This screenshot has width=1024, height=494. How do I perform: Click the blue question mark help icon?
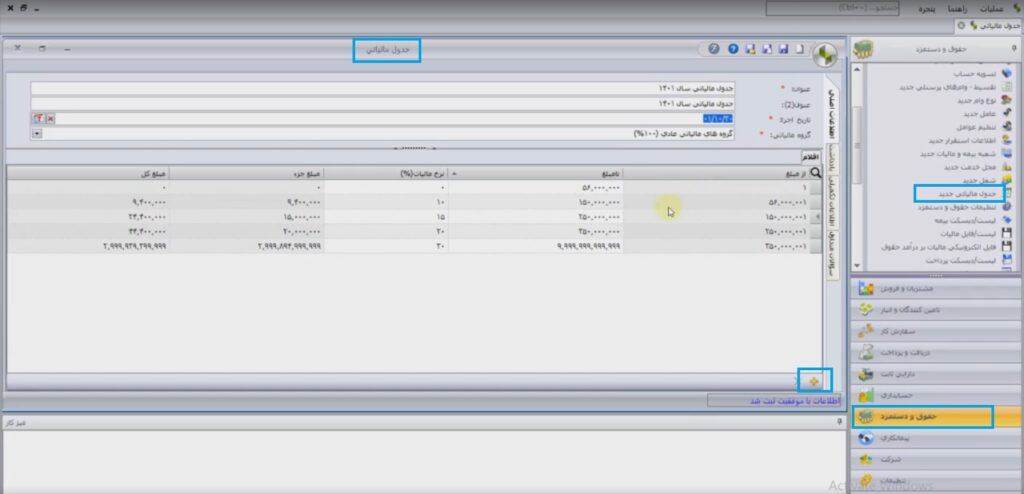click(733, 49)
